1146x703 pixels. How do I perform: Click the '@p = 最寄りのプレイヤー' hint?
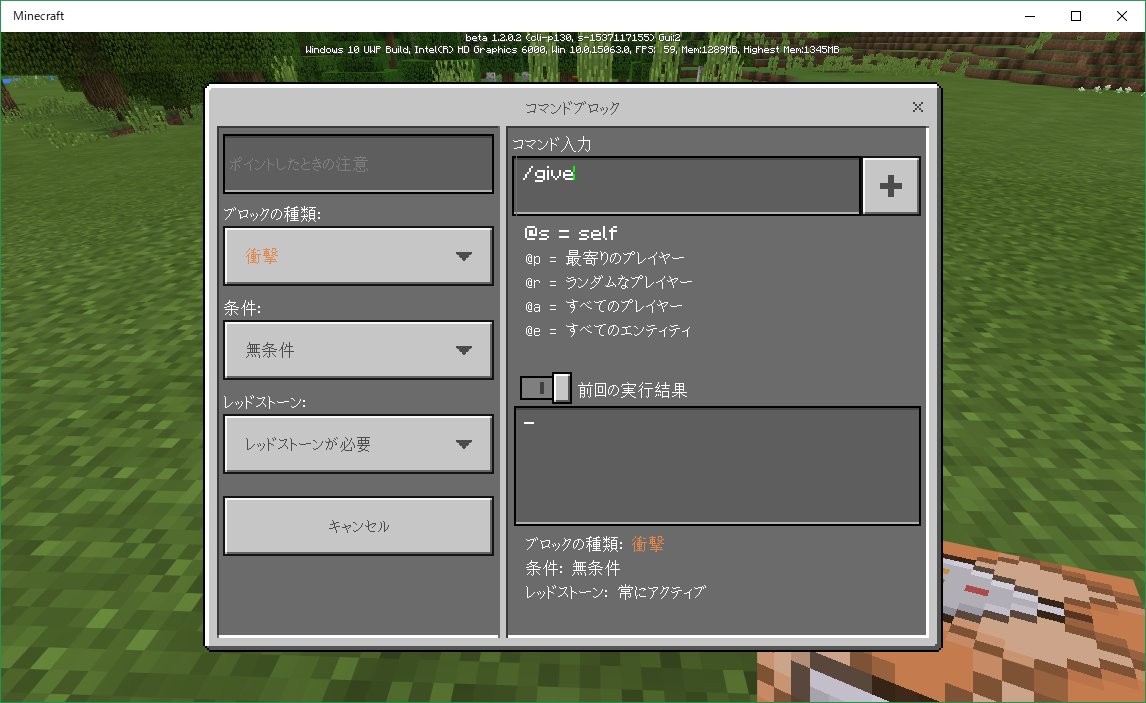tap(604, 258)
